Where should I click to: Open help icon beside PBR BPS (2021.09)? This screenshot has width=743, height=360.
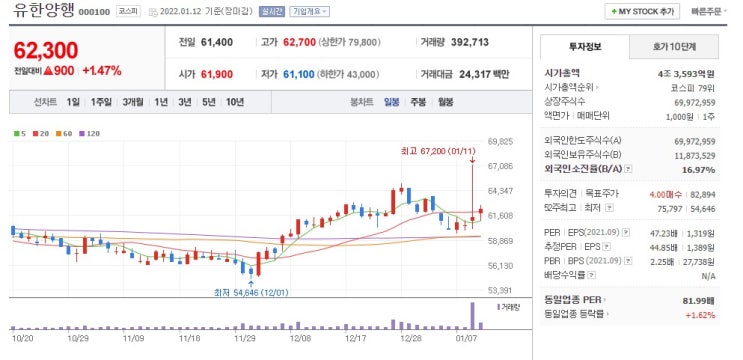pos(628,261)
